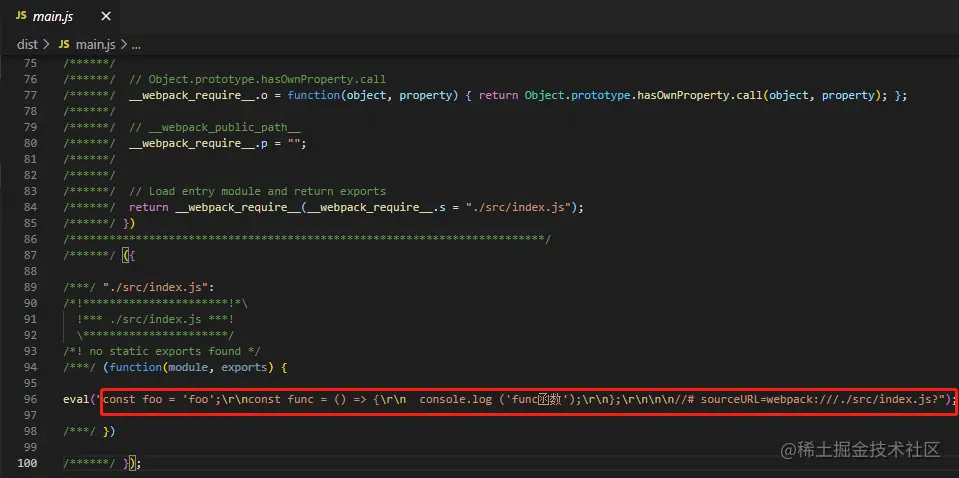Click the JS file icon in the tab
Image resolution: width=959 pixels, height=478 pixels.
(x=21, y=17)
